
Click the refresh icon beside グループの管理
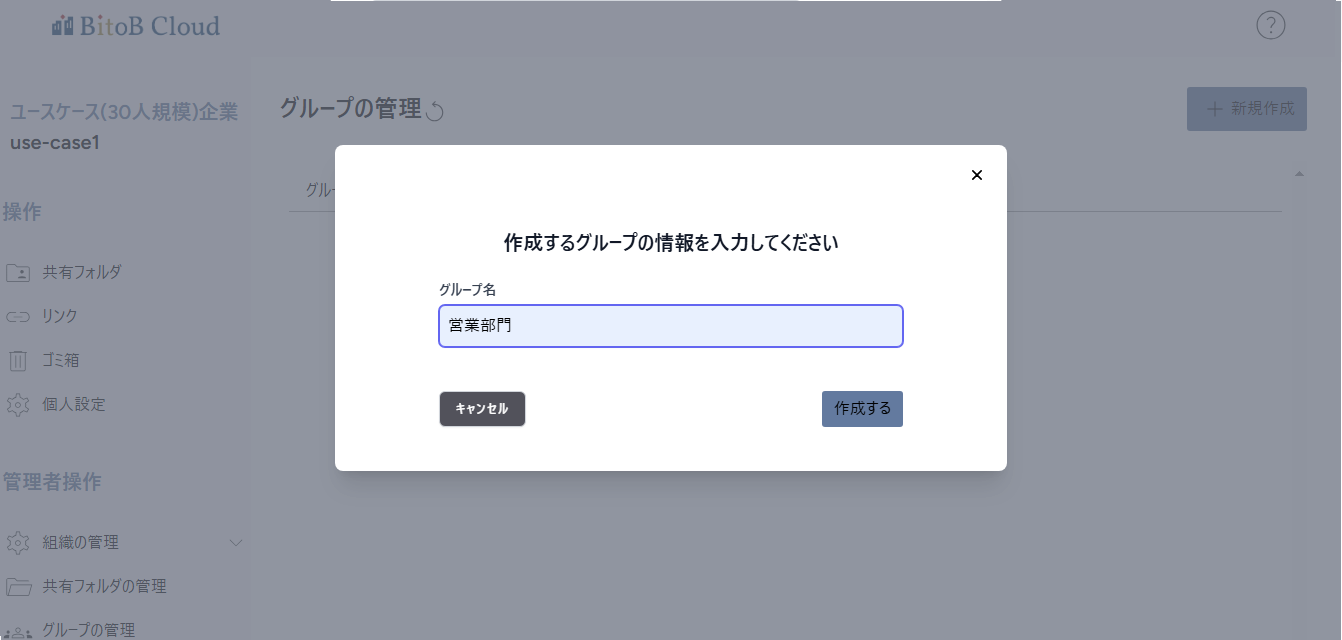click(435, 111)
